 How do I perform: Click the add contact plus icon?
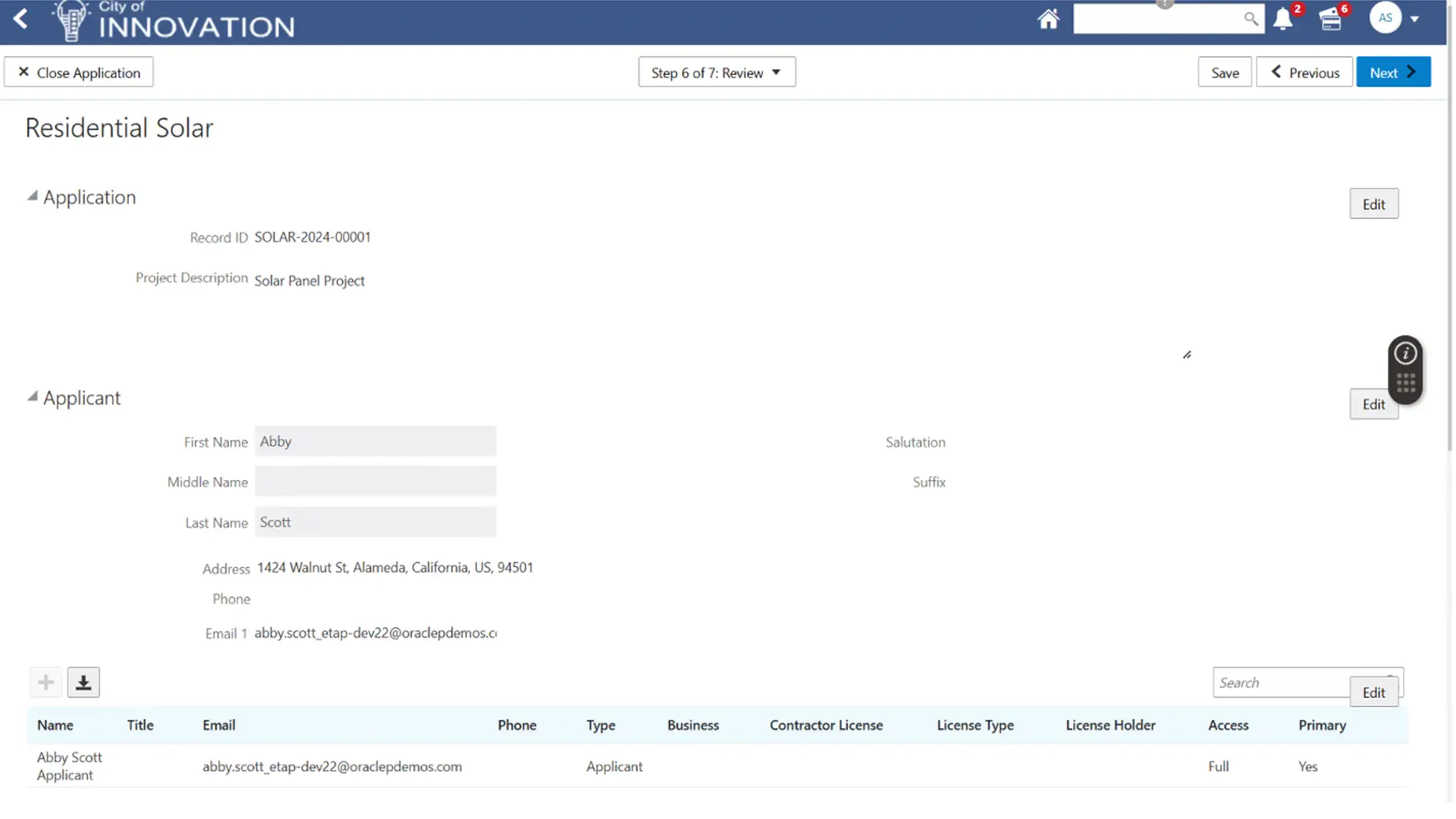click(x=45, y=682)
